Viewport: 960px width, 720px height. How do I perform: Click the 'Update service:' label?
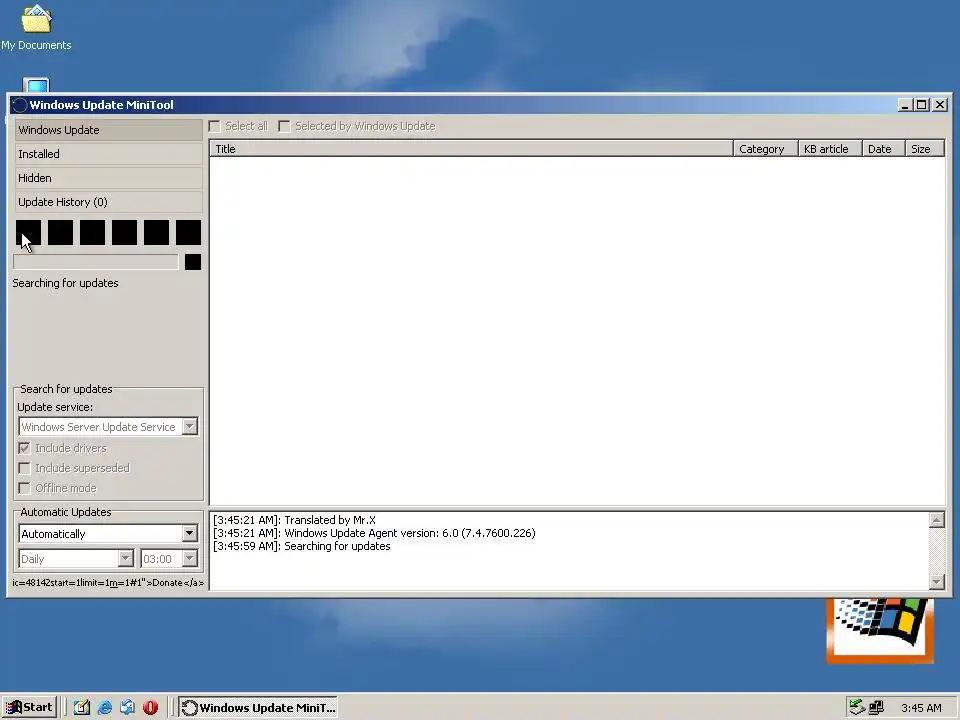[x=55, y=407]
